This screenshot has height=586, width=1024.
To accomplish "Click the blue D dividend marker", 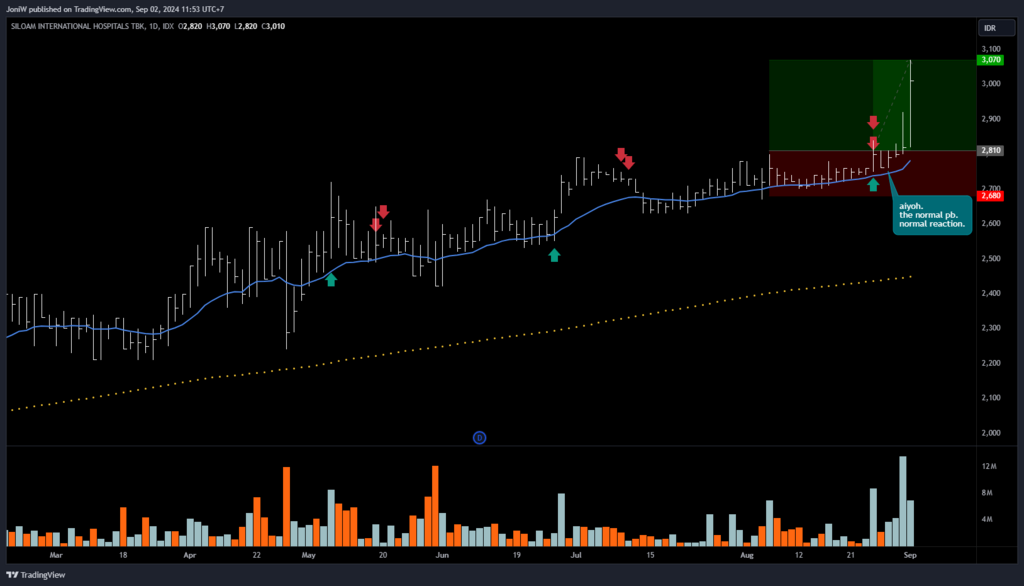I will pos(479,437).
